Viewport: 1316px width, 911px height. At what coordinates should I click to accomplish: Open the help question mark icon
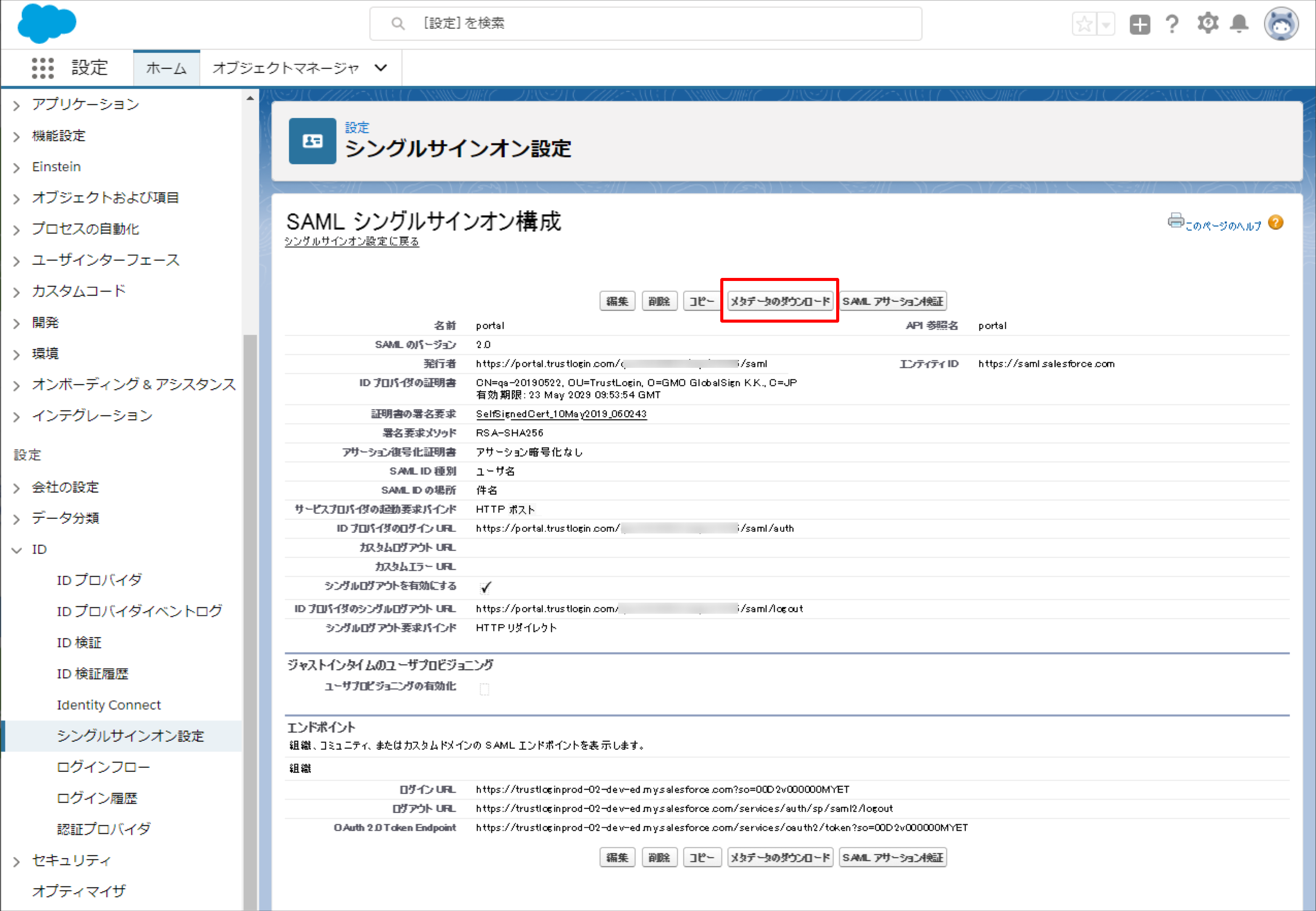pyautogui.click(x=1172, y=24)
